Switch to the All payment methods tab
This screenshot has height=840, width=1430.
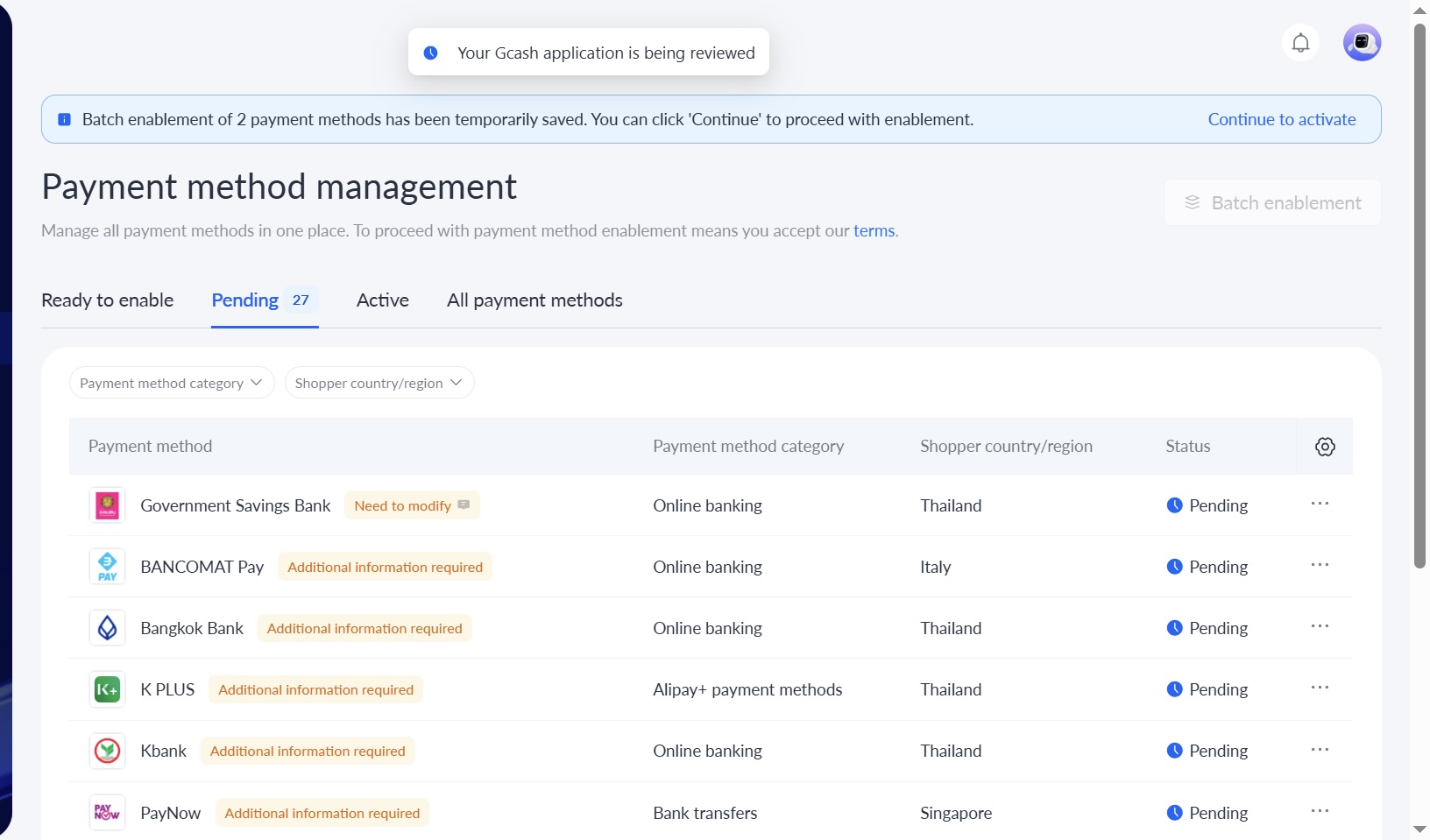[x=534, y=300]
